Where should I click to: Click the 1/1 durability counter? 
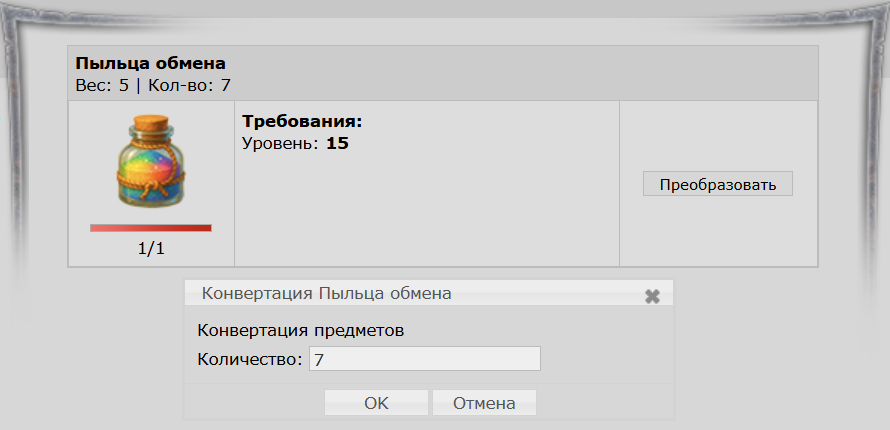pyautogui.click(x=151, y=250)
